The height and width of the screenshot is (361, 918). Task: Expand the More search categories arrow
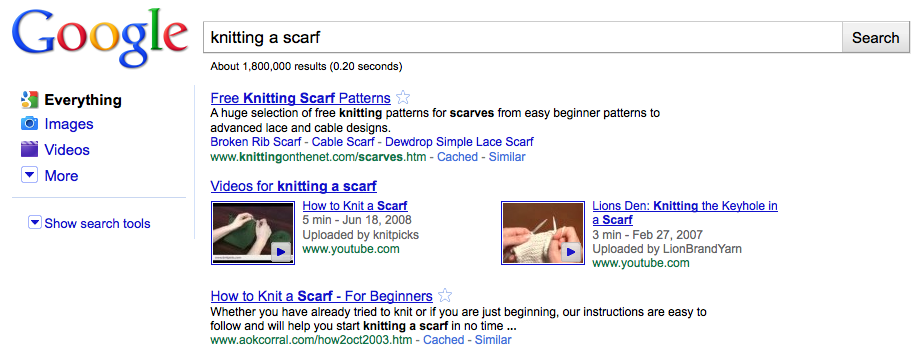29,176
